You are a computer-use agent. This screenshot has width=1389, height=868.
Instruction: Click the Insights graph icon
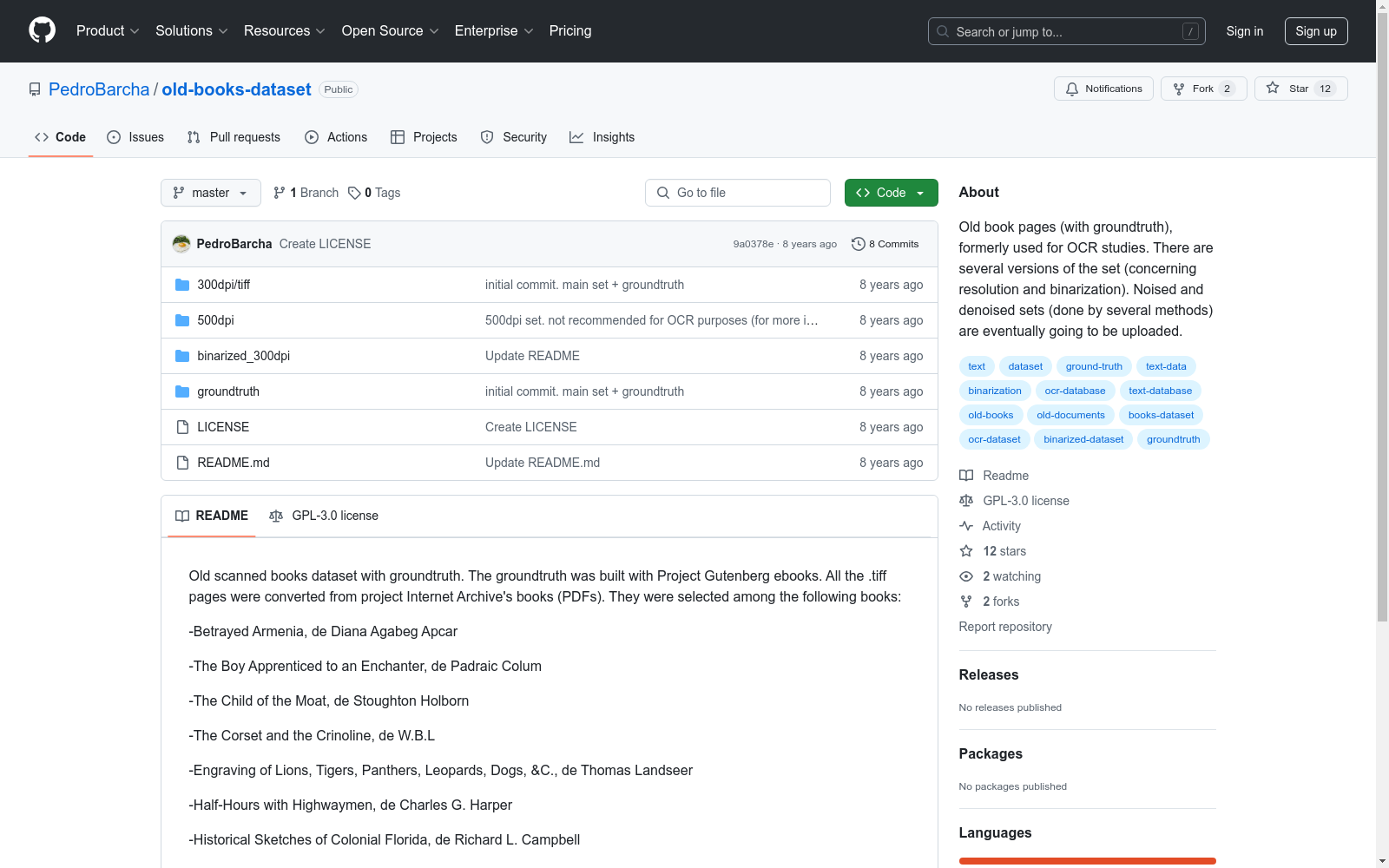click(576, 137)
